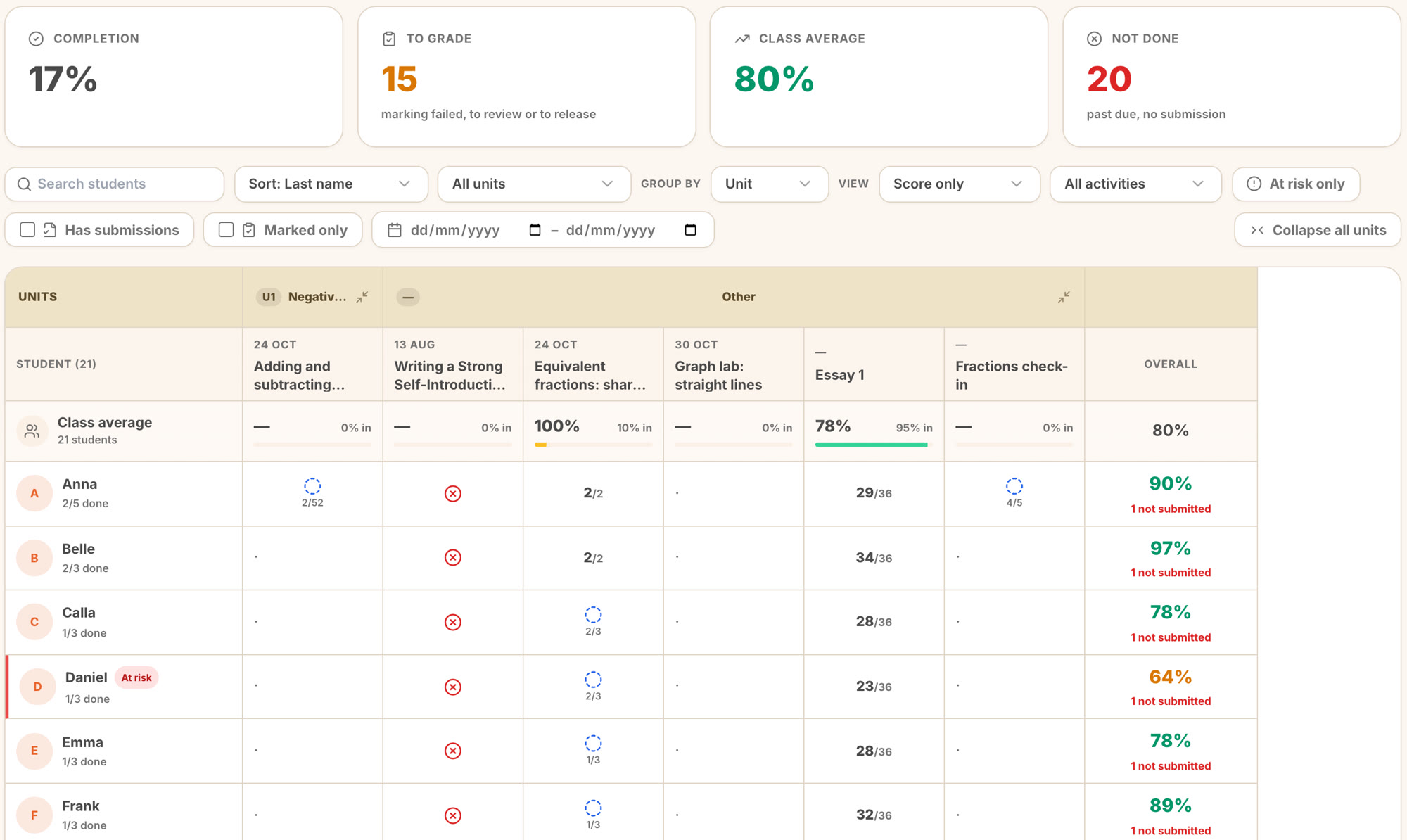Open the Essay 1 column header

(874, 364)
